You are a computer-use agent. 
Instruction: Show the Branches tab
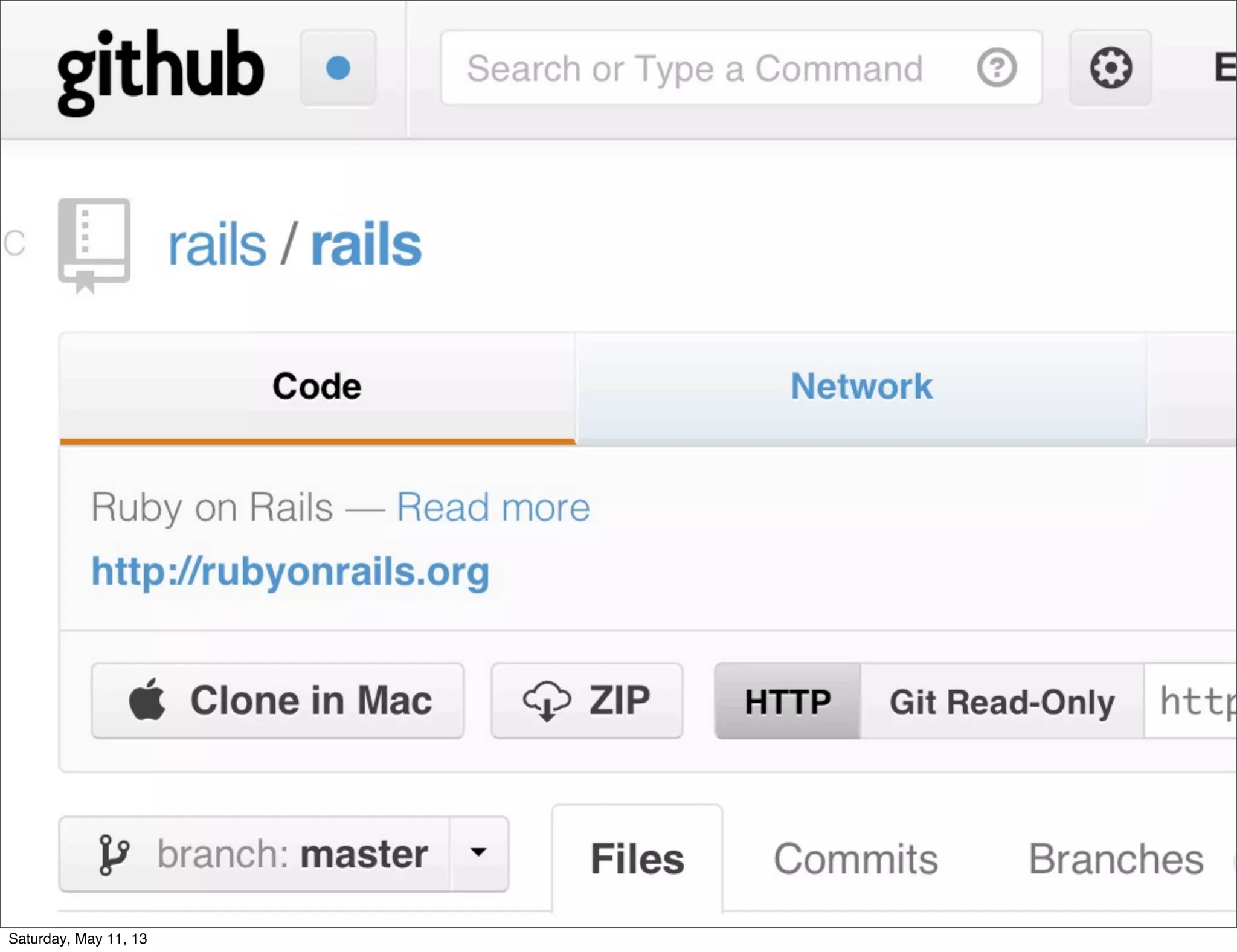click(x=1116, y=858)
